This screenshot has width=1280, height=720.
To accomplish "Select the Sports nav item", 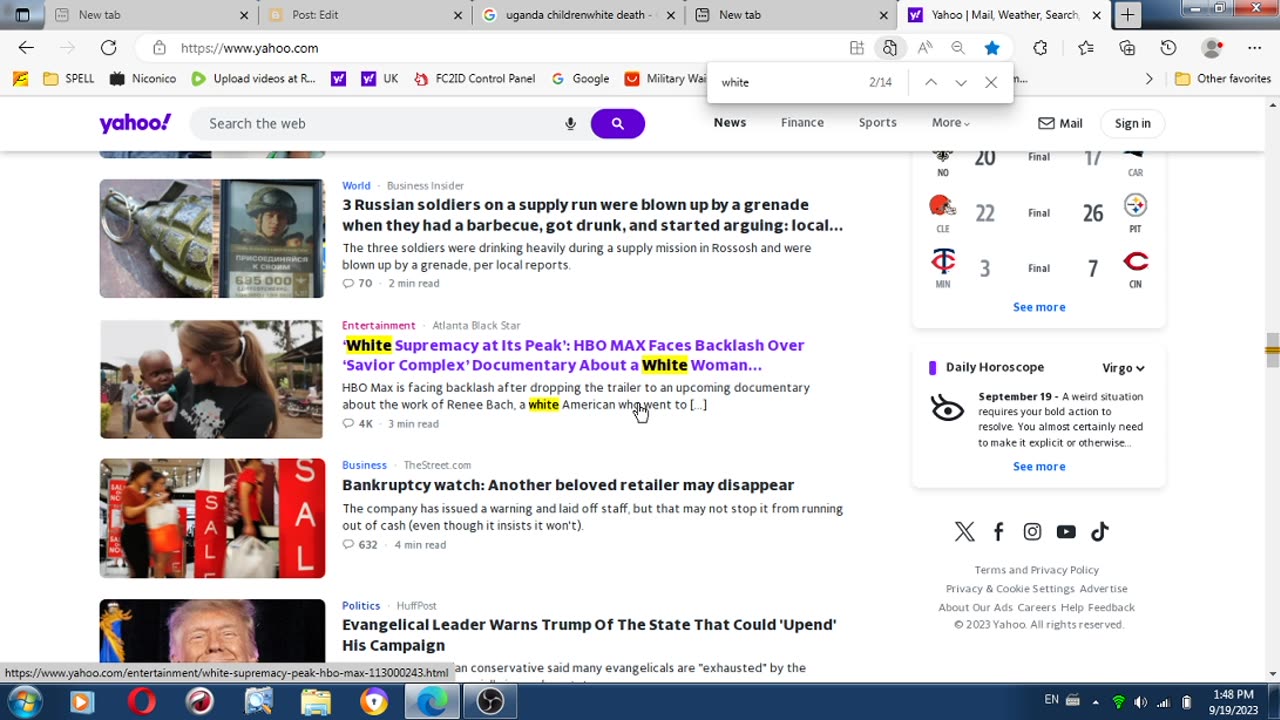I will [x=877, y=123].
